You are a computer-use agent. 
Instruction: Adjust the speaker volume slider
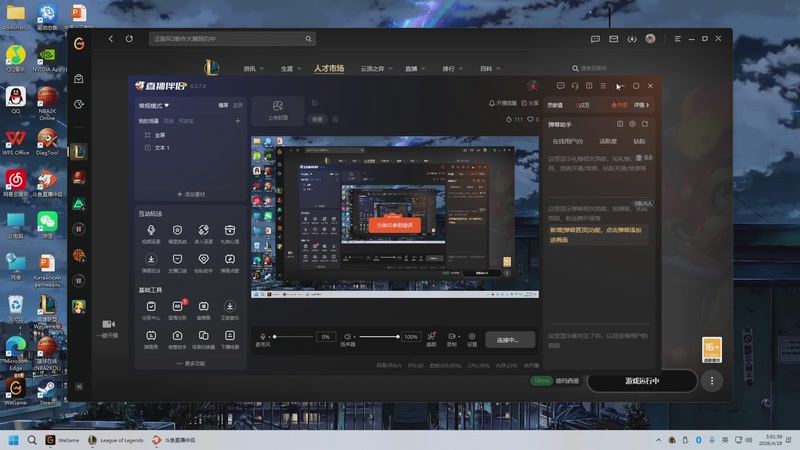379,337
